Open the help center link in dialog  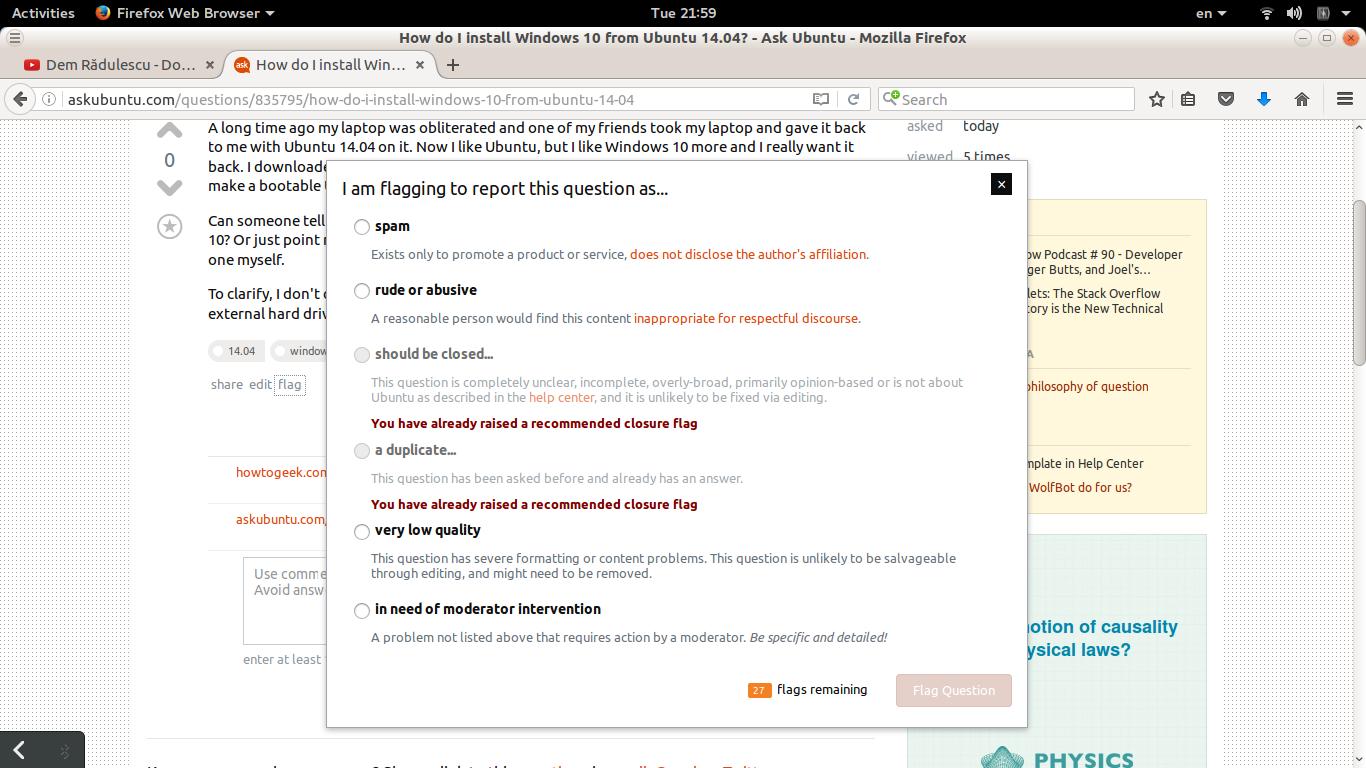point(562,397)
